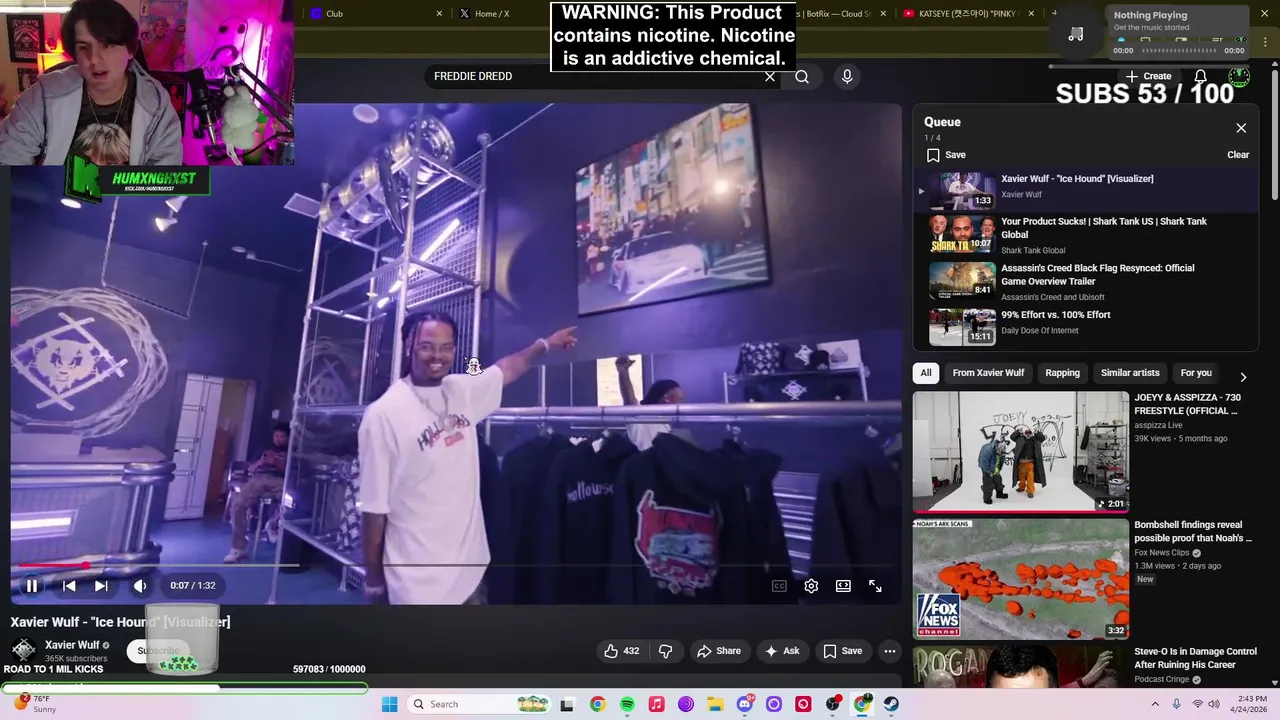This screenshot has height=720, width=1280.
Task: Open OBS Studio from taskbar
Action: pyautogui.click(x=832, y=704)
